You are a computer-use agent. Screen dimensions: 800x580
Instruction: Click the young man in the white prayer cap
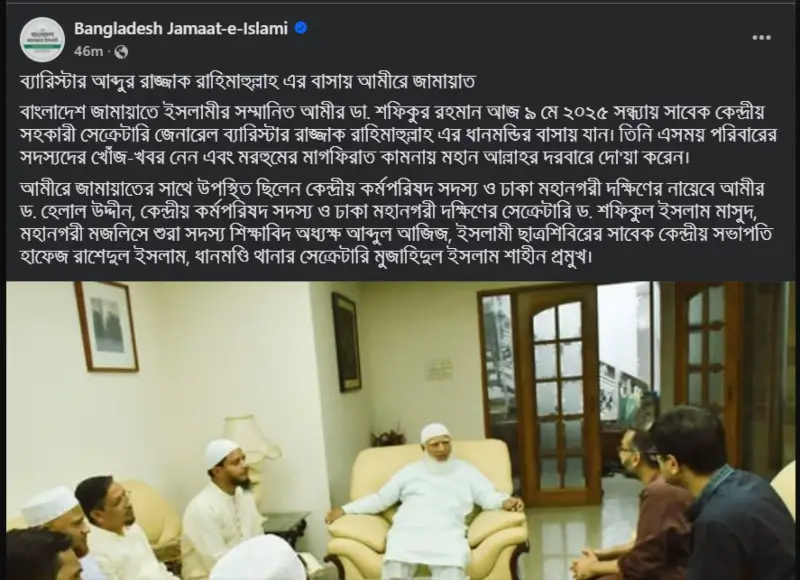(224, 500)
